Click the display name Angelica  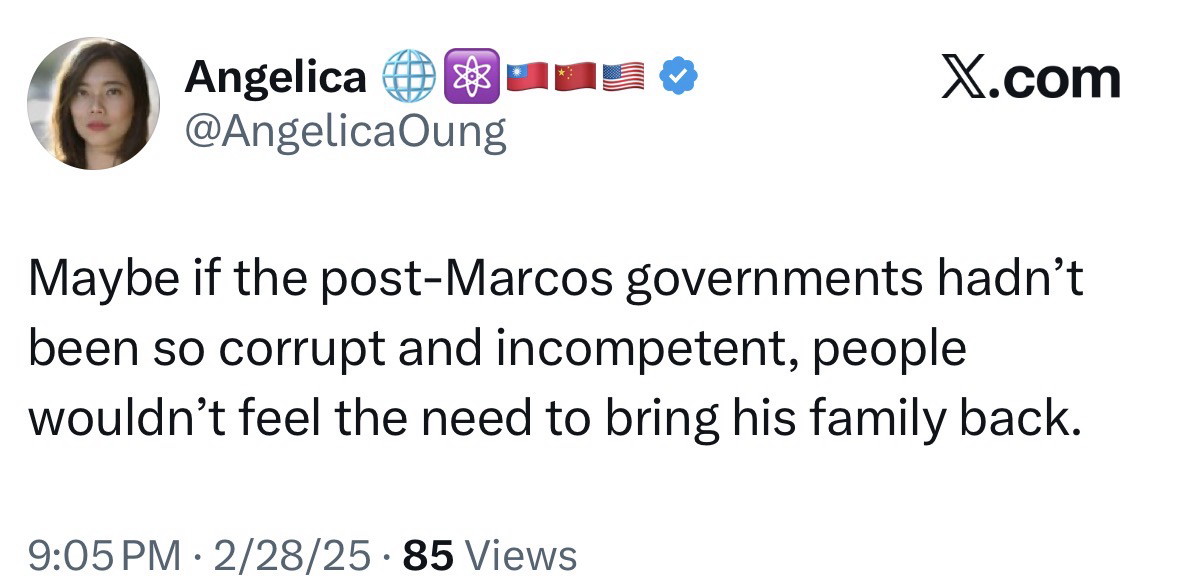tap(276, 78)
